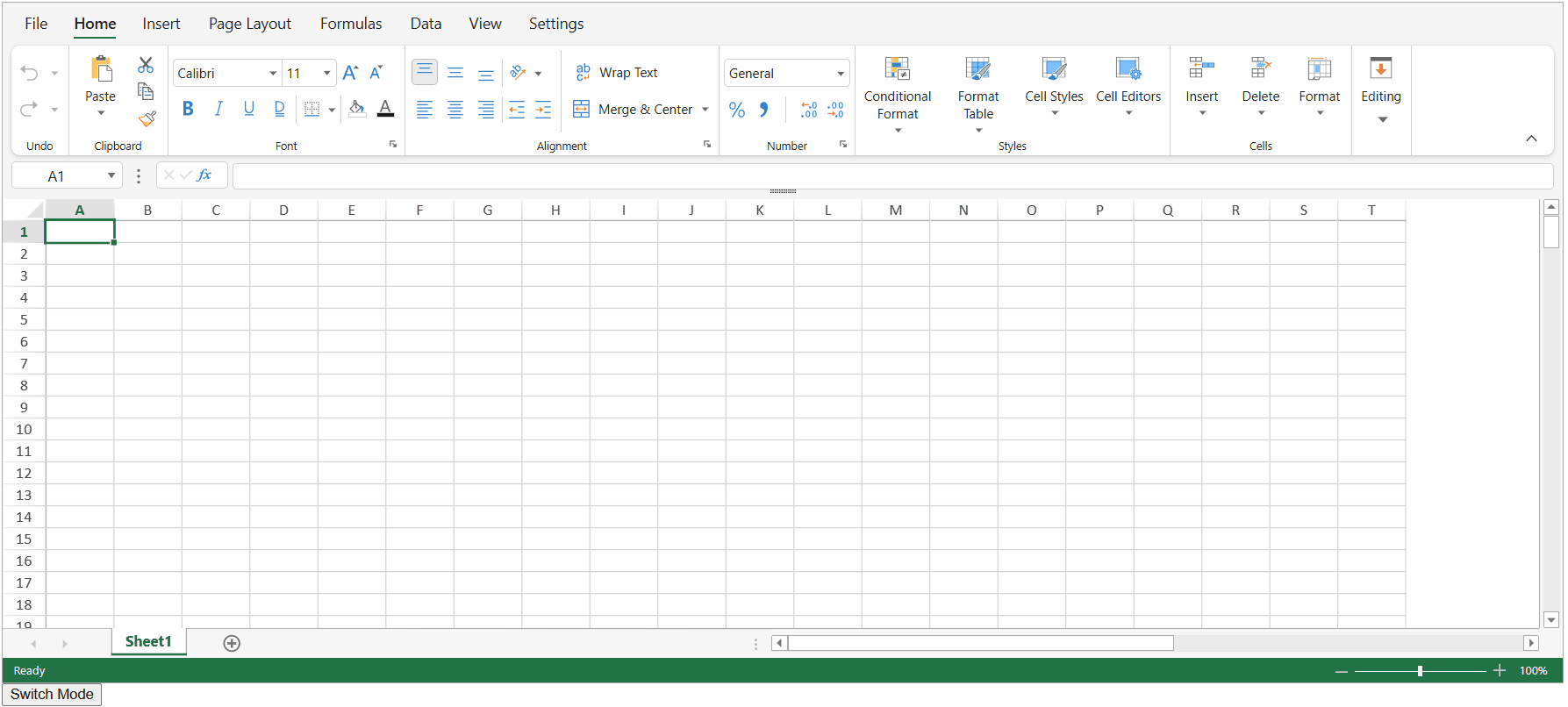Screen dimensions: 1568x707
Task: Open Cell Editors menu
Action: click(x=1128, y=87)
